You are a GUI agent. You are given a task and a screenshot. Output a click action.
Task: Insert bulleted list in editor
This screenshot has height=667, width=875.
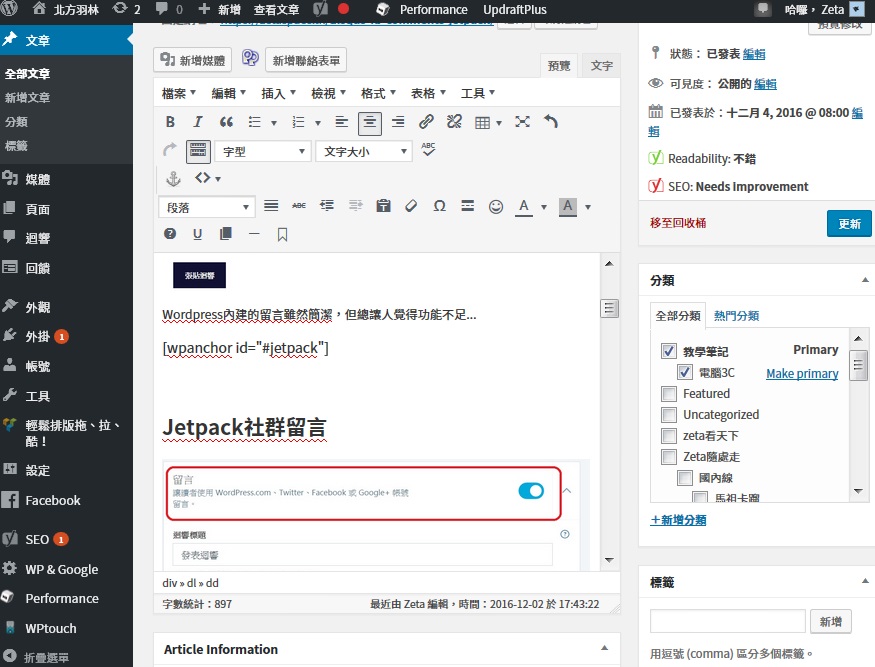click(255, 122)
